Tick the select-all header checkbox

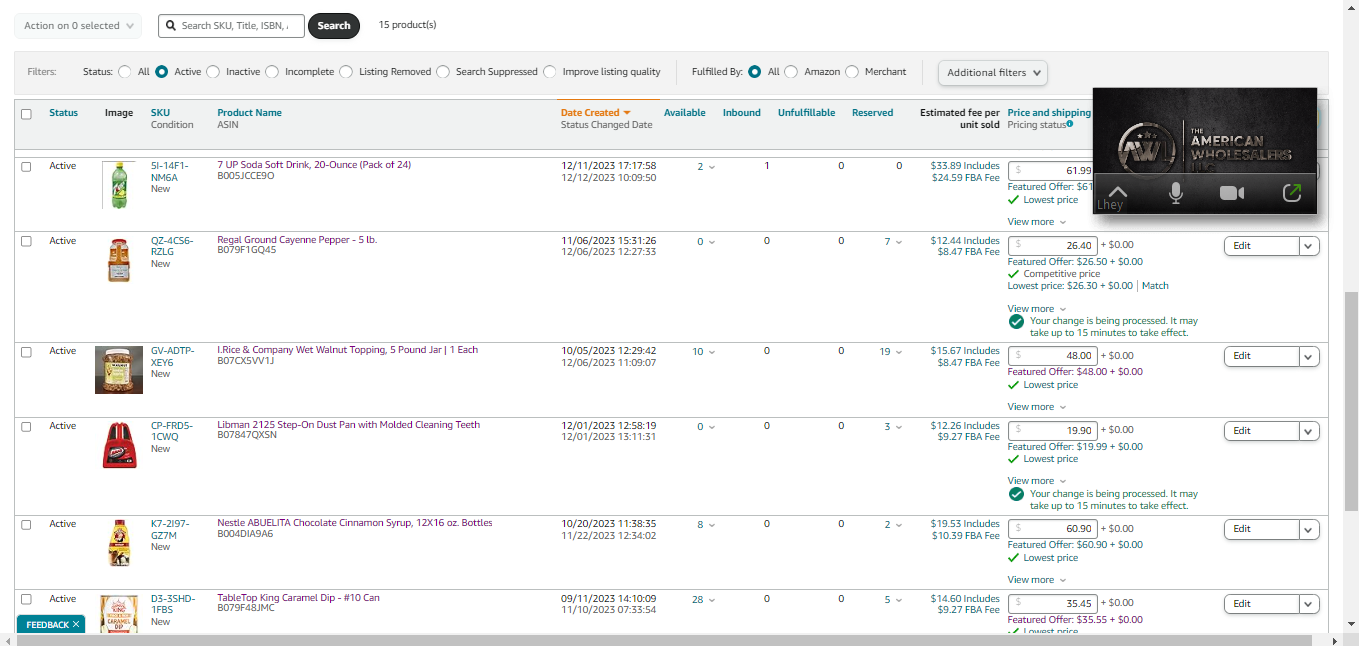tap(27, 114)
